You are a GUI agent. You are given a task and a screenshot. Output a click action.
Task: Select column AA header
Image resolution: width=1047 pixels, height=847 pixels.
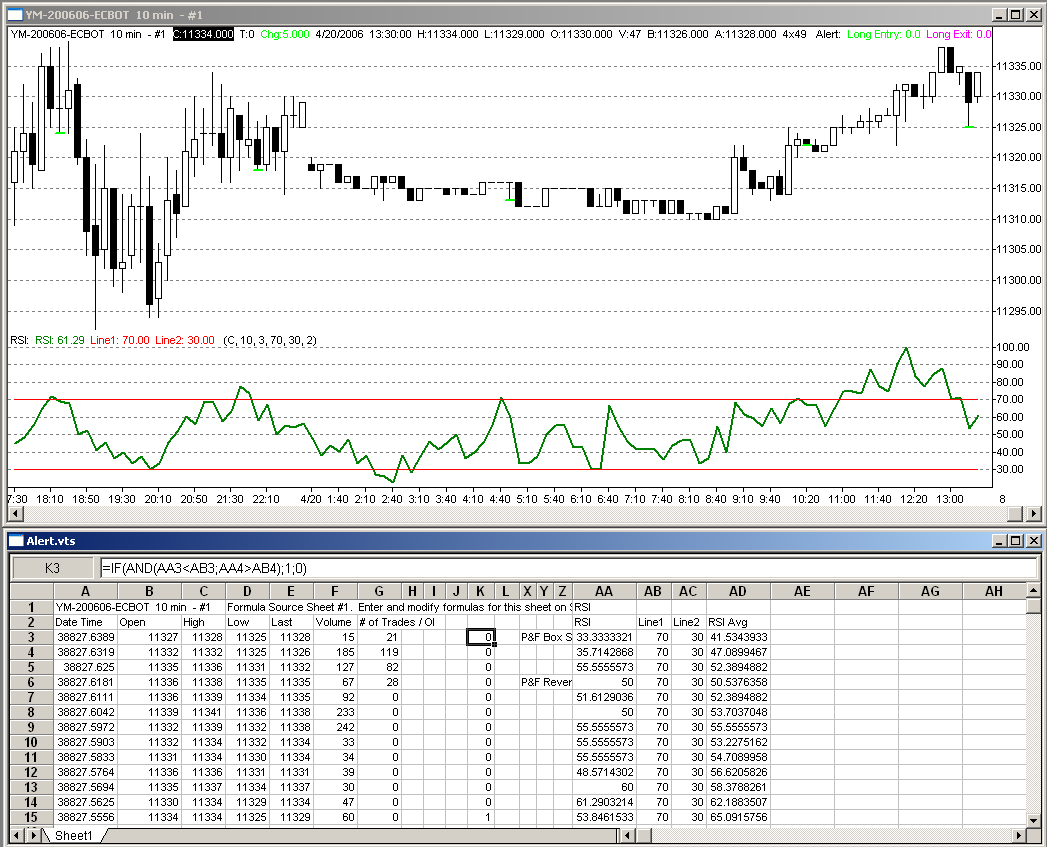[x=604, y=592]
